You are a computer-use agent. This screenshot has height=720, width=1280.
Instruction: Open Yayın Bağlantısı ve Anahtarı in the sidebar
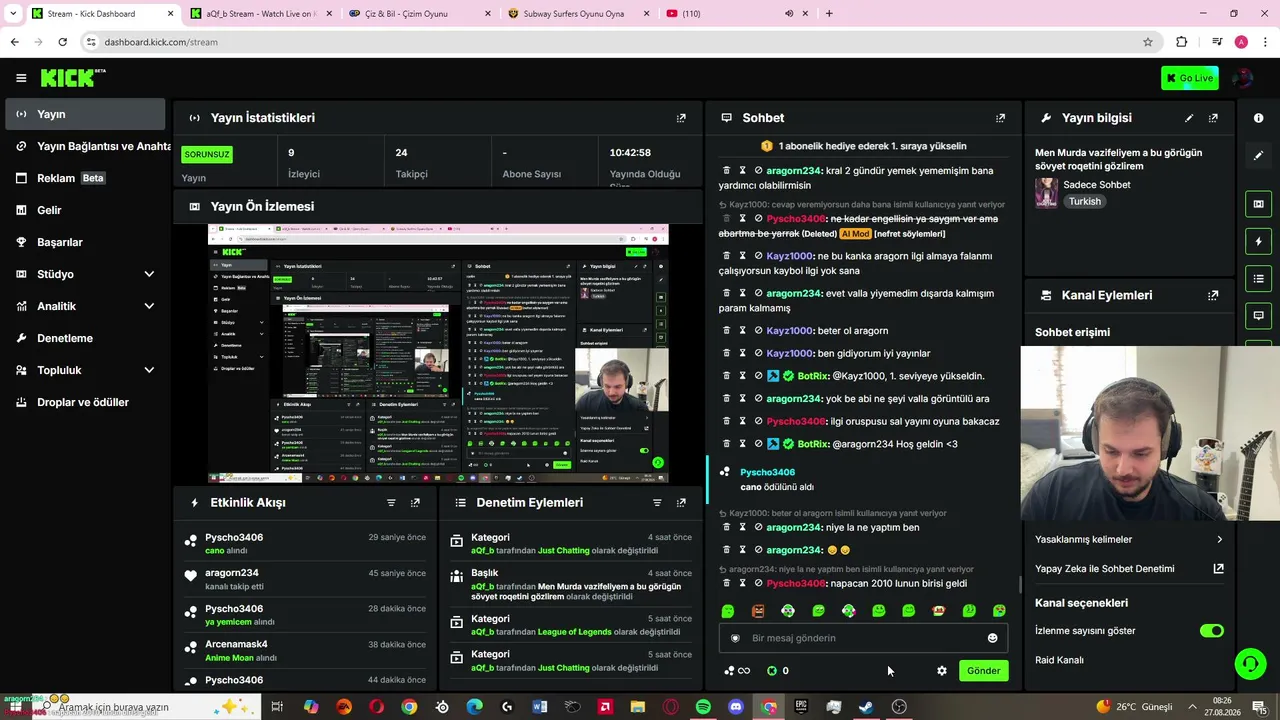click(85, 146)
